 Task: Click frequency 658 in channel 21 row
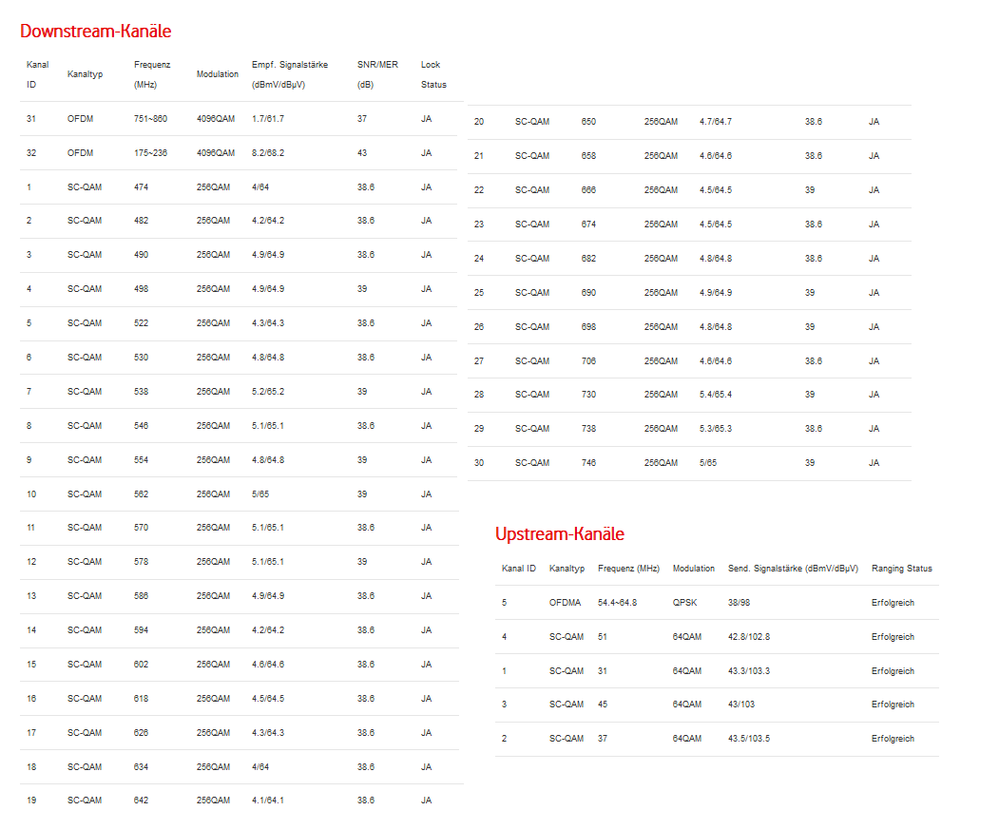tap(589, 155)
